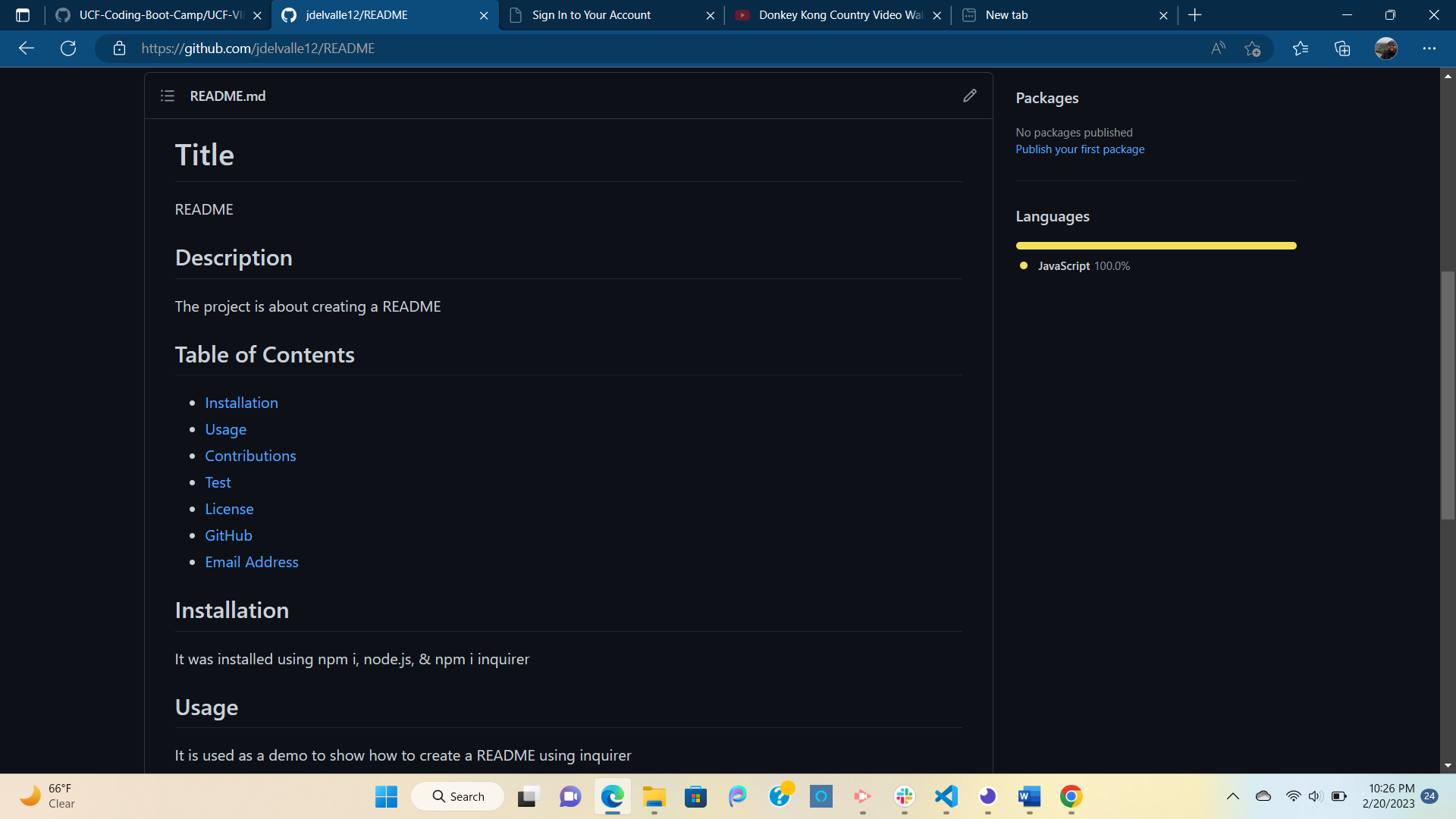The height and width of the screenshot is (819, 1456).
Task: Open Microsoft Word from the taskbar
Action: tap(1029, 796)
